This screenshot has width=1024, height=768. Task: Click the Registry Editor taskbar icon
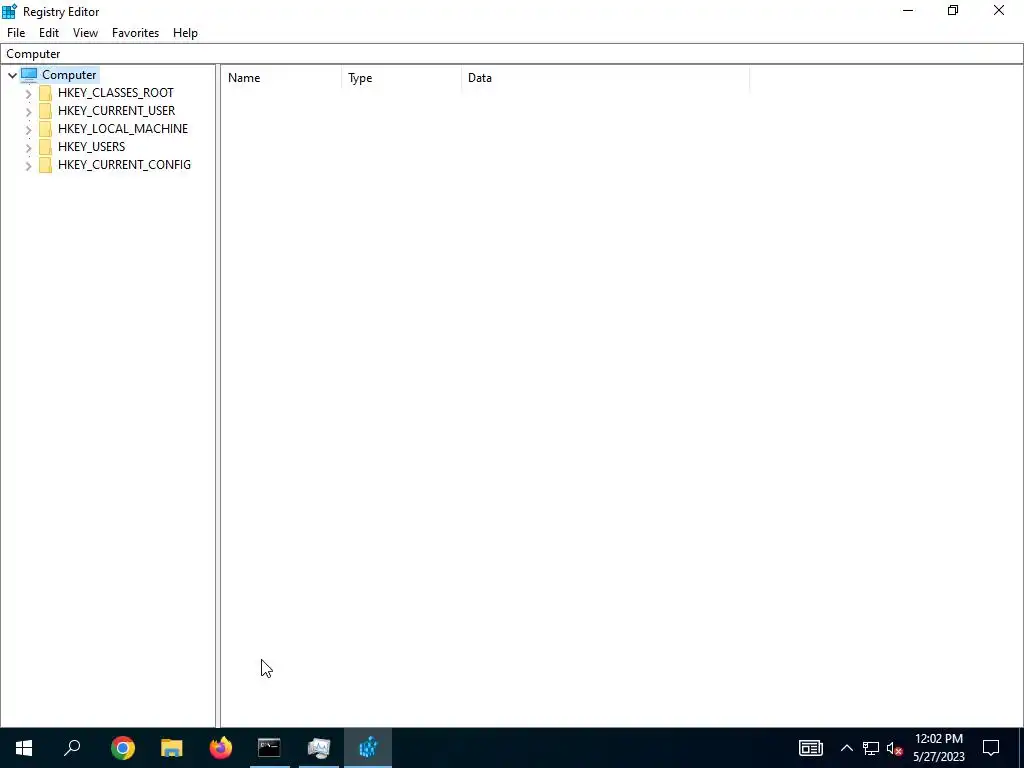(368, 748)
